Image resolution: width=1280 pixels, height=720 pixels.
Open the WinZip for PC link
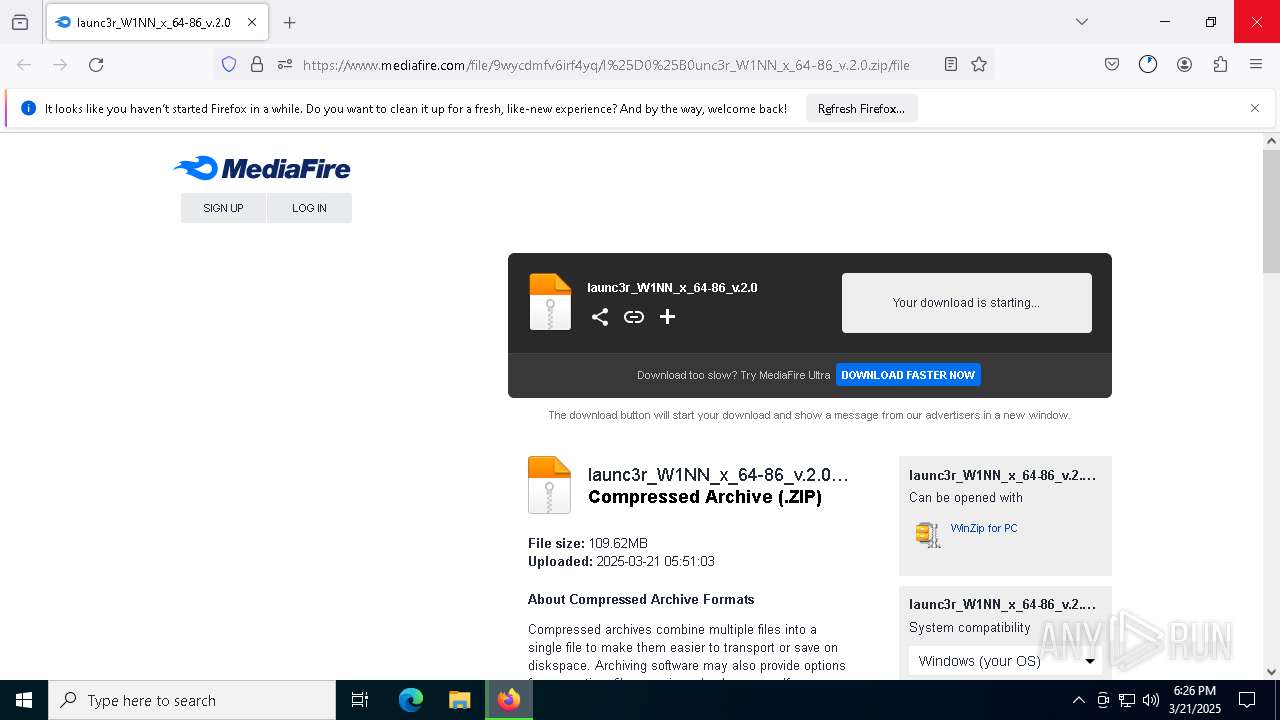coord(984,528)
